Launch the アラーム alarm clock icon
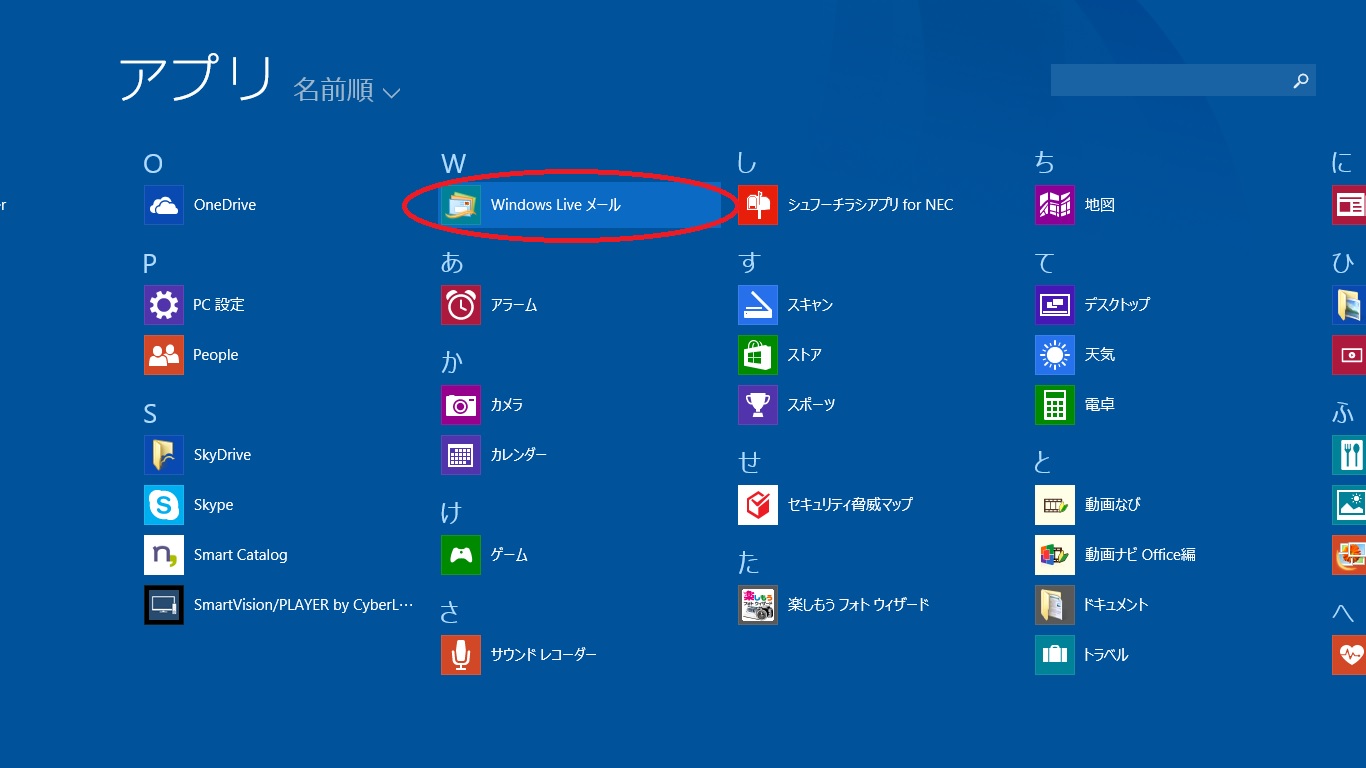Image resolution: width=1366 pixels, height=768 pixels. [x=461, y=305]
